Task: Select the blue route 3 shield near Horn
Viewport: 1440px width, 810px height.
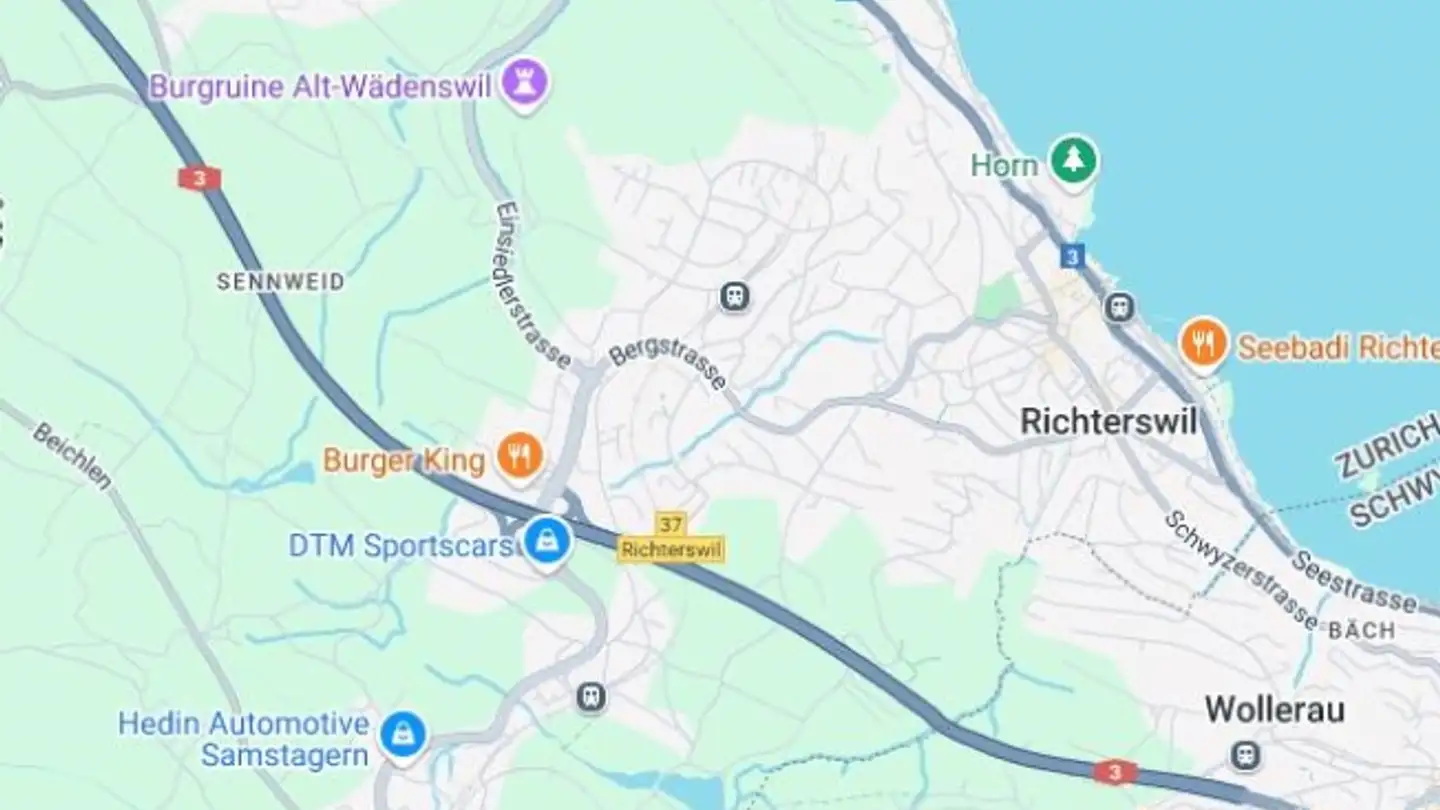Action: pyautogui.click(x=1072, y=256)
